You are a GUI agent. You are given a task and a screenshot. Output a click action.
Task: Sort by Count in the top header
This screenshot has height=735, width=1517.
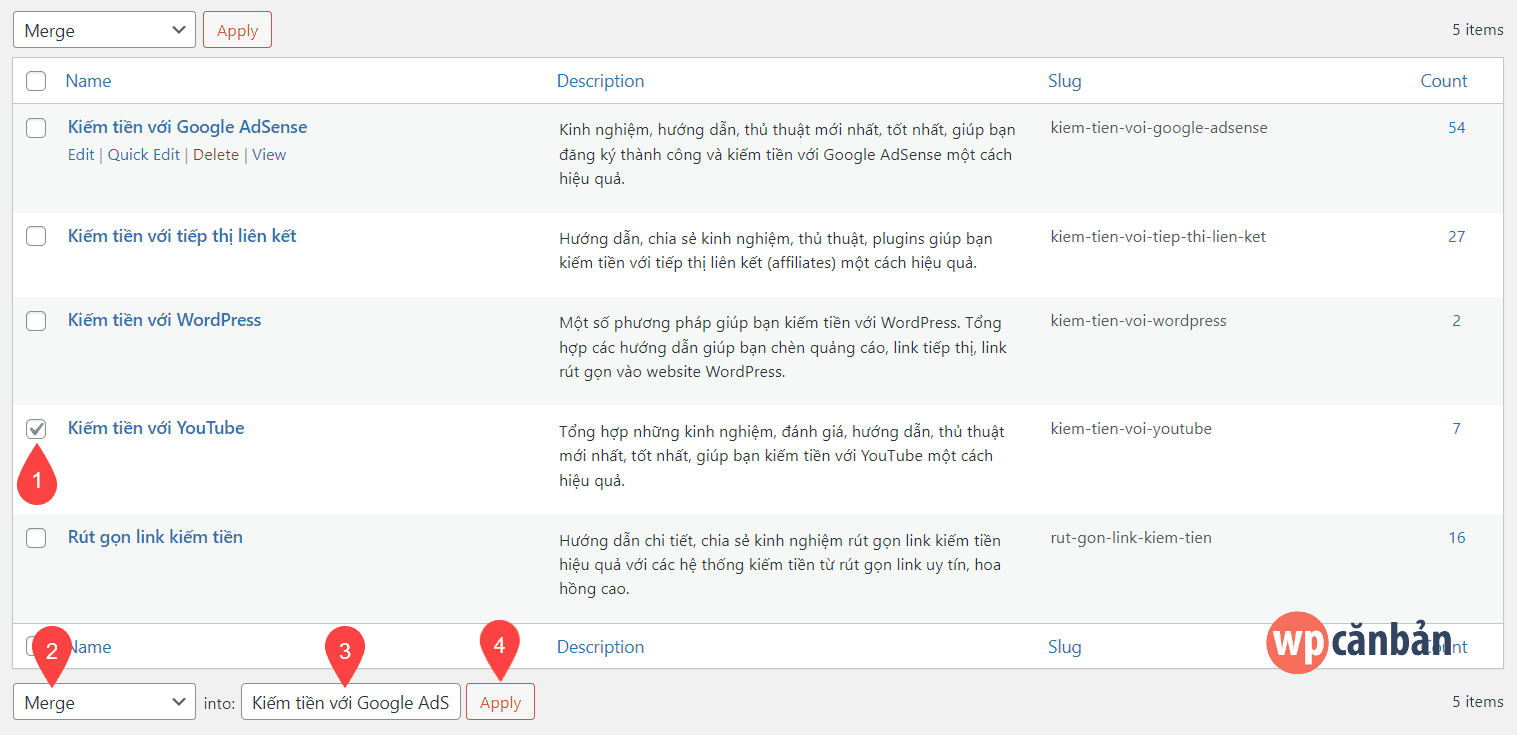tap(1444, 81)
